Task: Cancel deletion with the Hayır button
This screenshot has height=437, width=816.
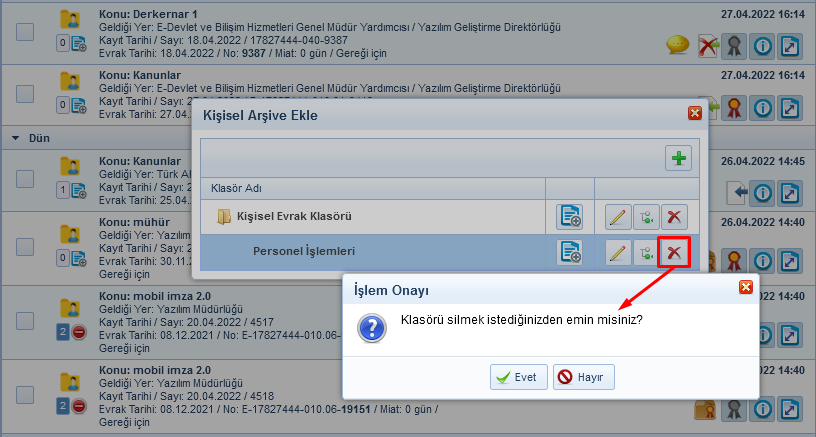Action: tap(583, 377)
